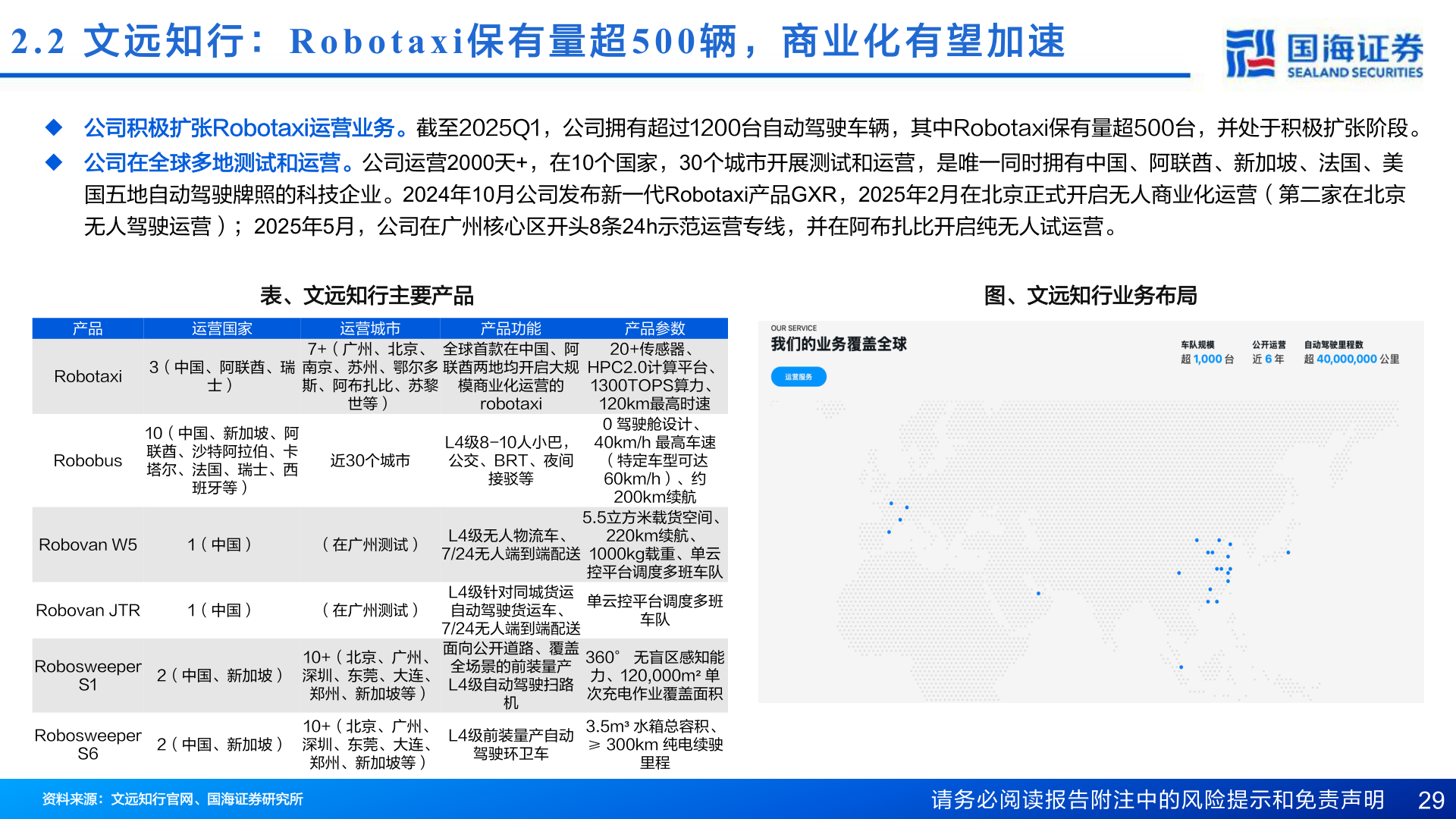Click the Robotaxi product name cell
The width and height of the screenshot is (1456, 819).
coord(88,376)
